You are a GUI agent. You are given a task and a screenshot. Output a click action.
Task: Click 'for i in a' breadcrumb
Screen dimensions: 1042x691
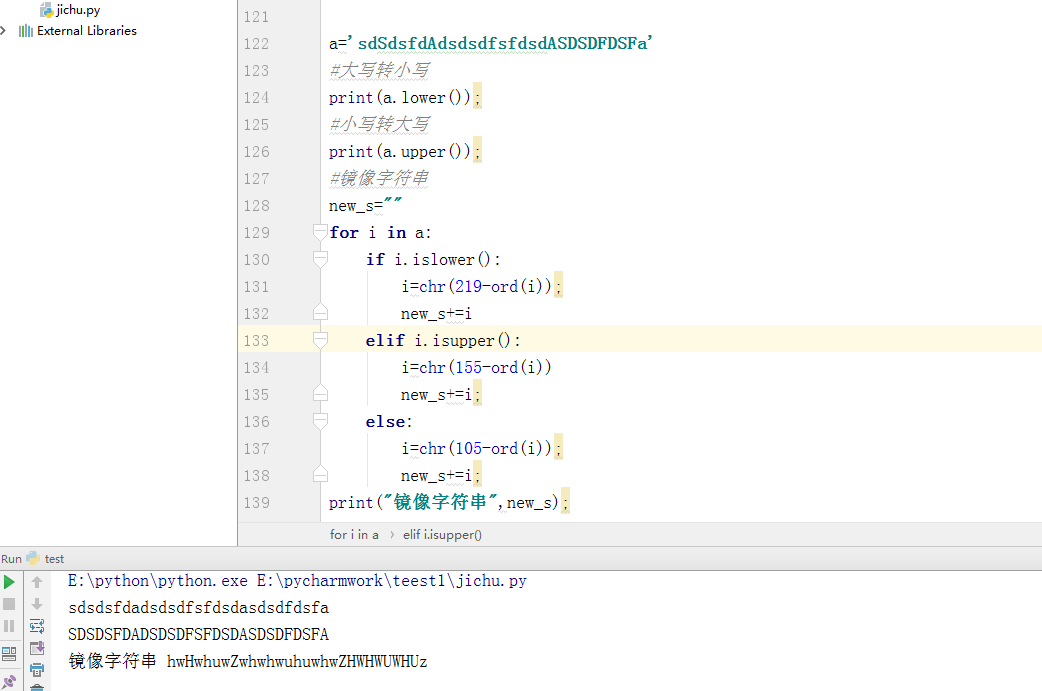pyautogui.click(x=354, y=535)
